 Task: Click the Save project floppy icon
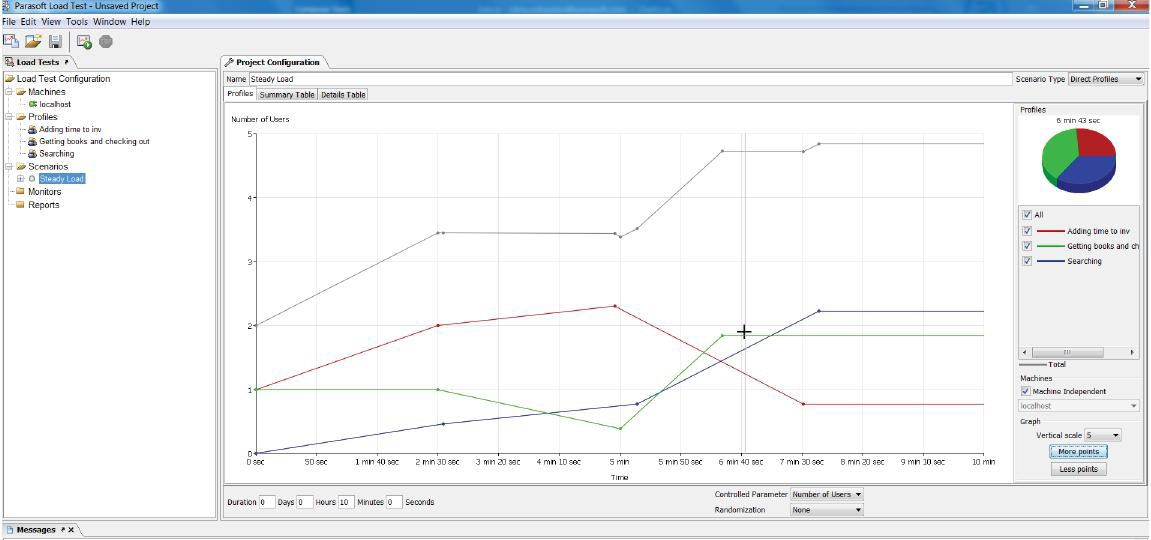(x=55, y=42)
